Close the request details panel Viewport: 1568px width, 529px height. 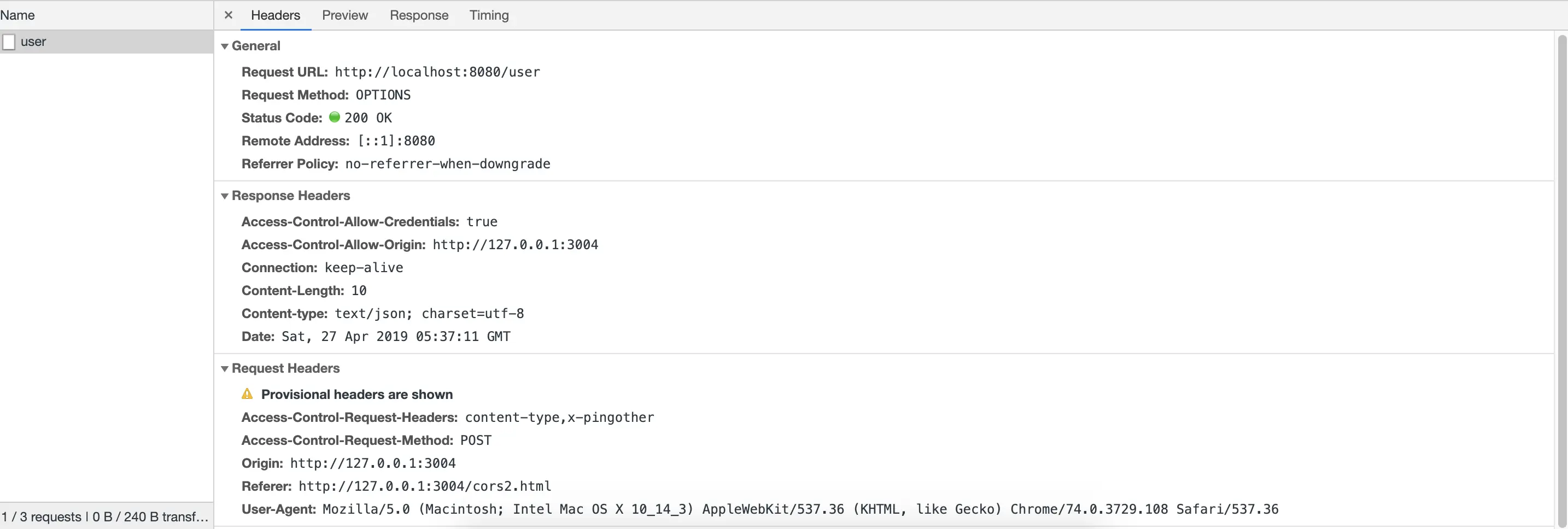(x=229, y=15)
